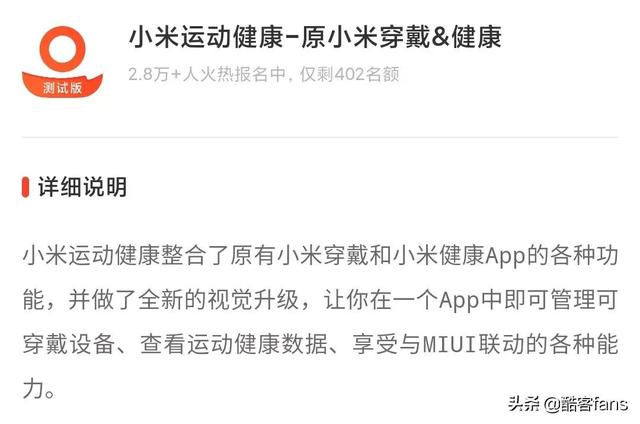Tap the second description line starting 能，并做了
640x424 pixels.
tap(320, 300)
